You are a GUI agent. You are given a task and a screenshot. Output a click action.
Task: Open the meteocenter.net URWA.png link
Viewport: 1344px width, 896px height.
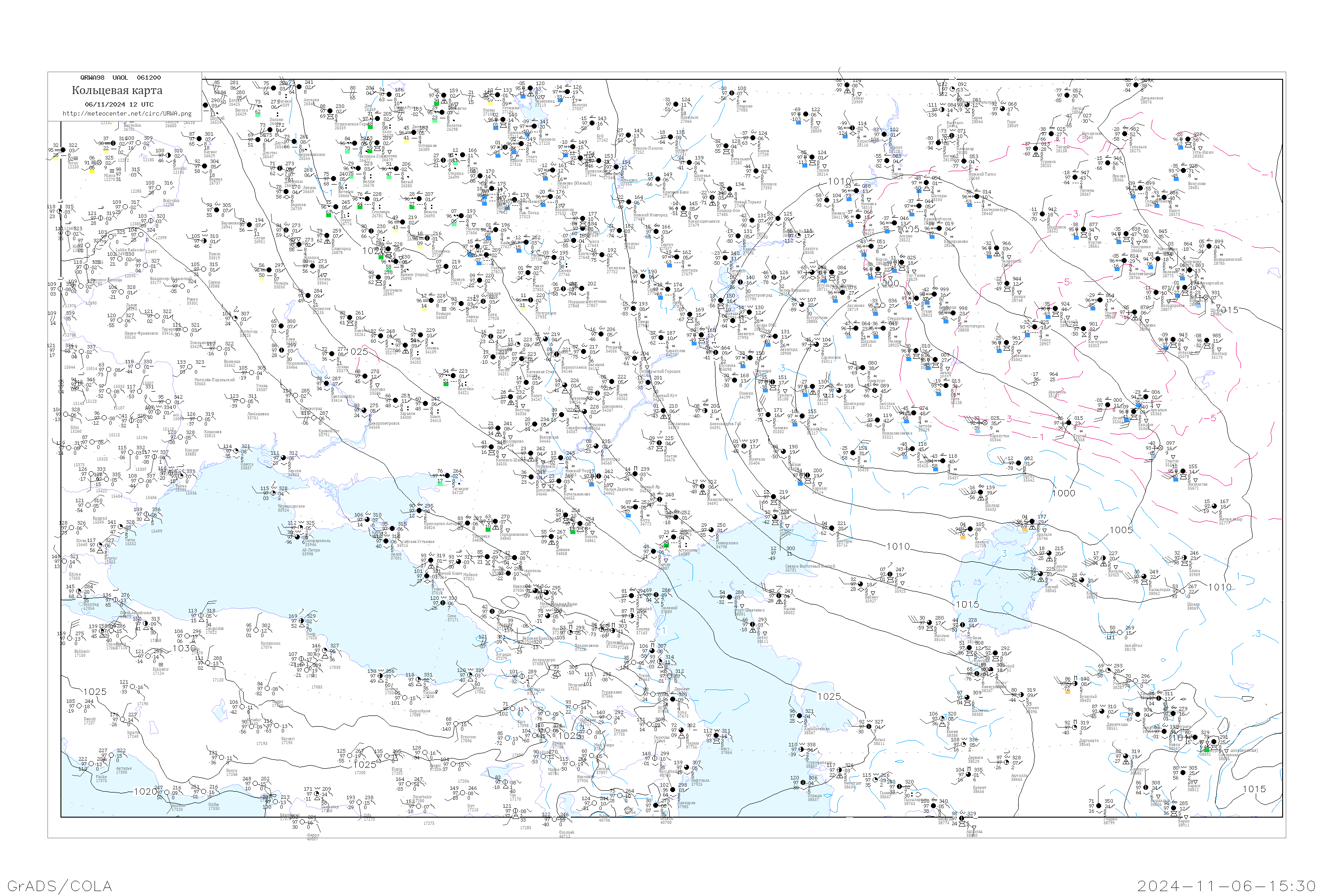pos(127,113)
